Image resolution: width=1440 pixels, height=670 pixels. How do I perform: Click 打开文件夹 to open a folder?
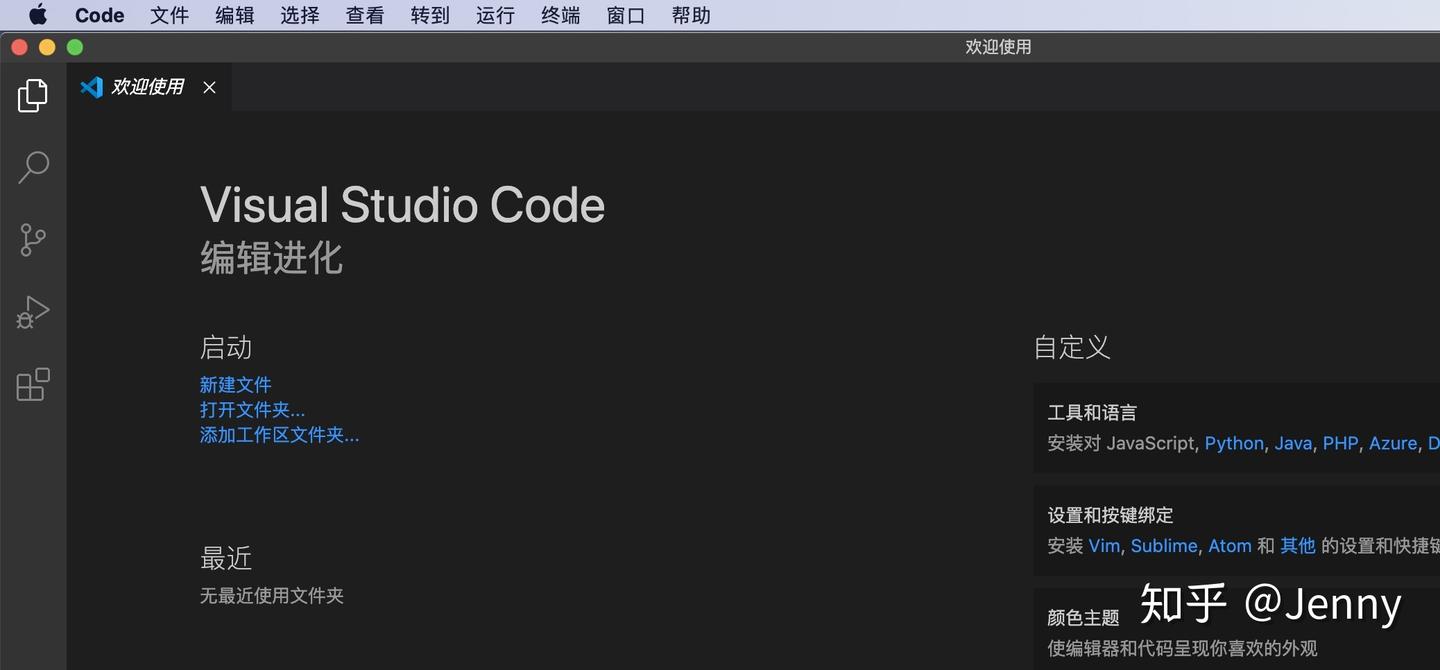coord(252,409)
